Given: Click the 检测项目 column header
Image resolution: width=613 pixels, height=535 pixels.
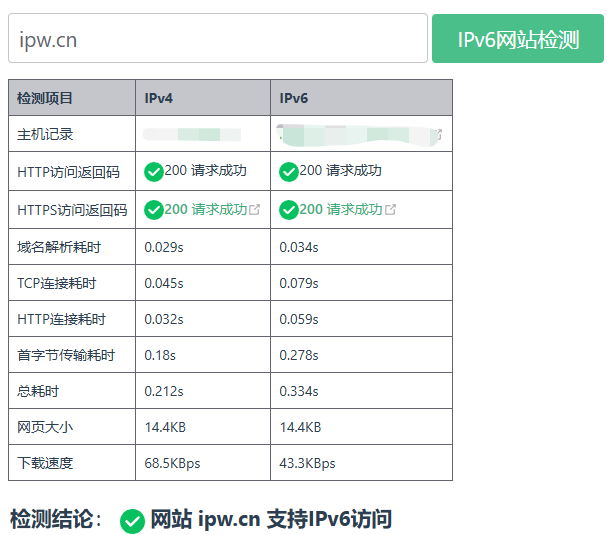Looking at the screenshot, I should click(45, 98).
